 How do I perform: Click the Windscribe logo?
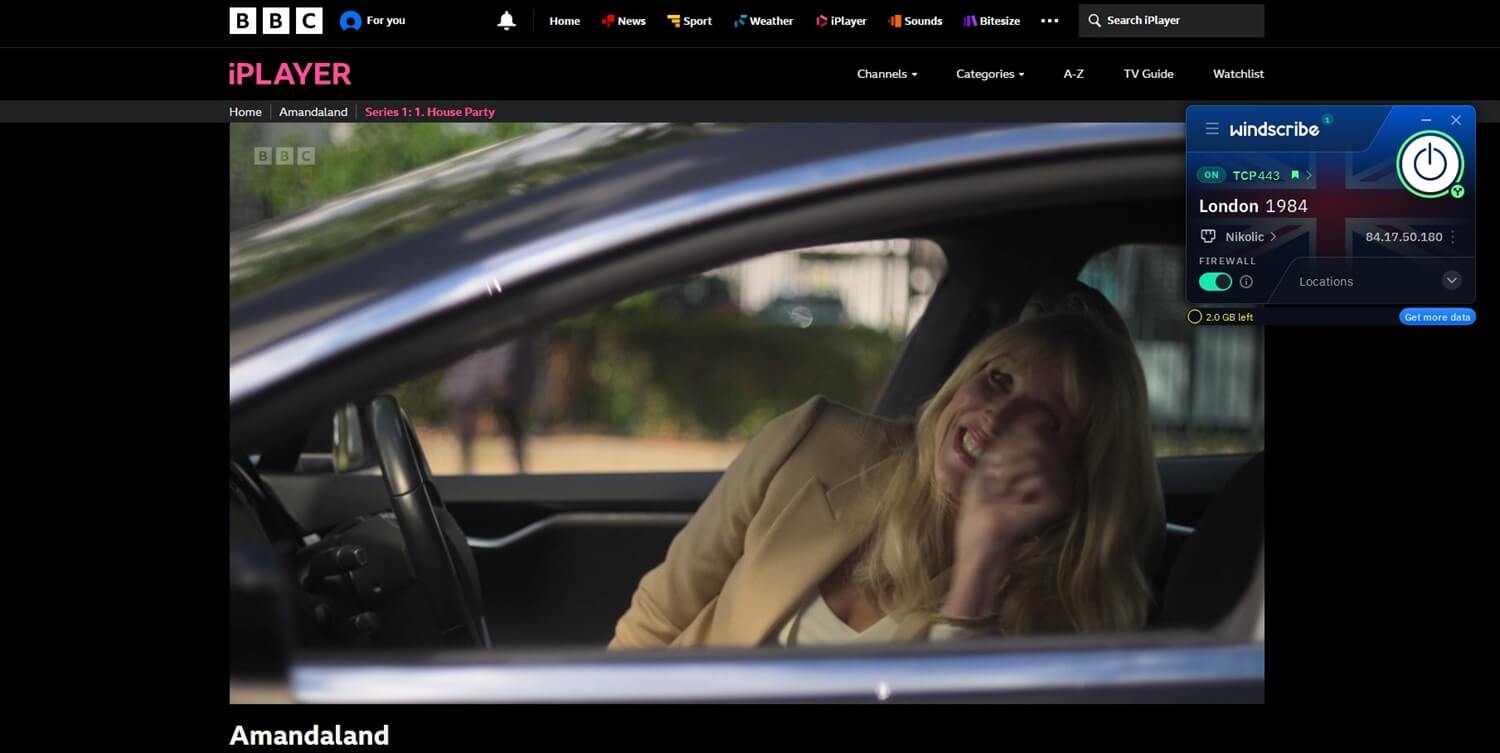coord(1274,129)
